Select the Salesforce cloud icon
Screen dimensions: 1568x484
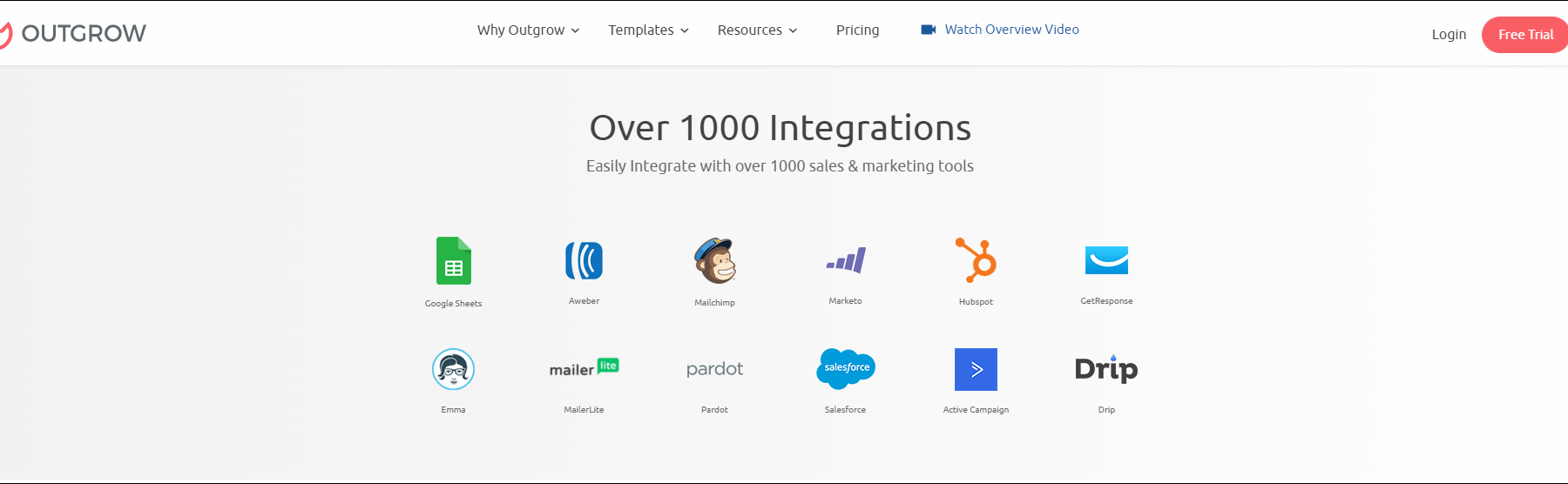coord(845,369)
